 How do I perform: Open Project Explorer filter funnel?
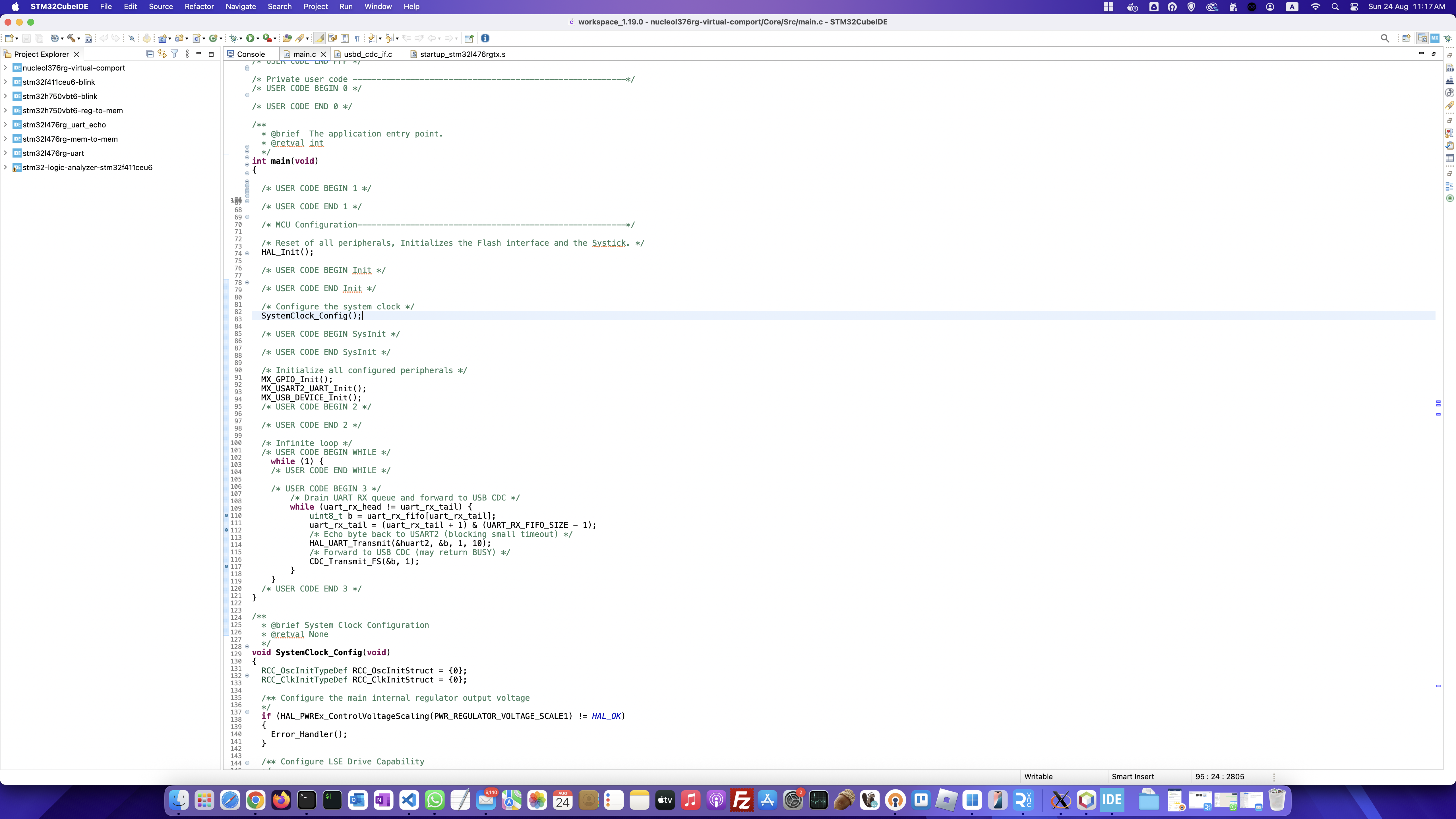pyautogui.click(x=175, y=54)
